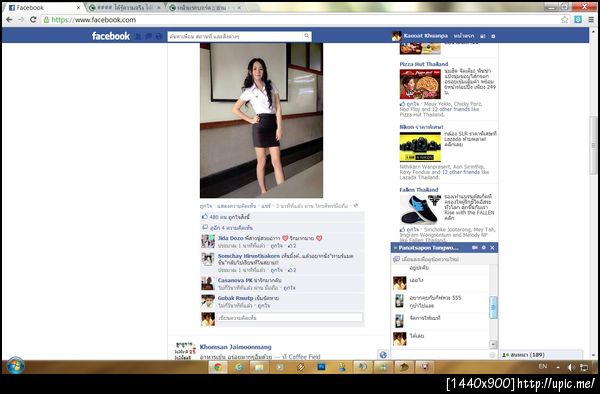Like the Fallen Thailand ad
Viewport: 600px width, 394px height.
tap(413, 230)
